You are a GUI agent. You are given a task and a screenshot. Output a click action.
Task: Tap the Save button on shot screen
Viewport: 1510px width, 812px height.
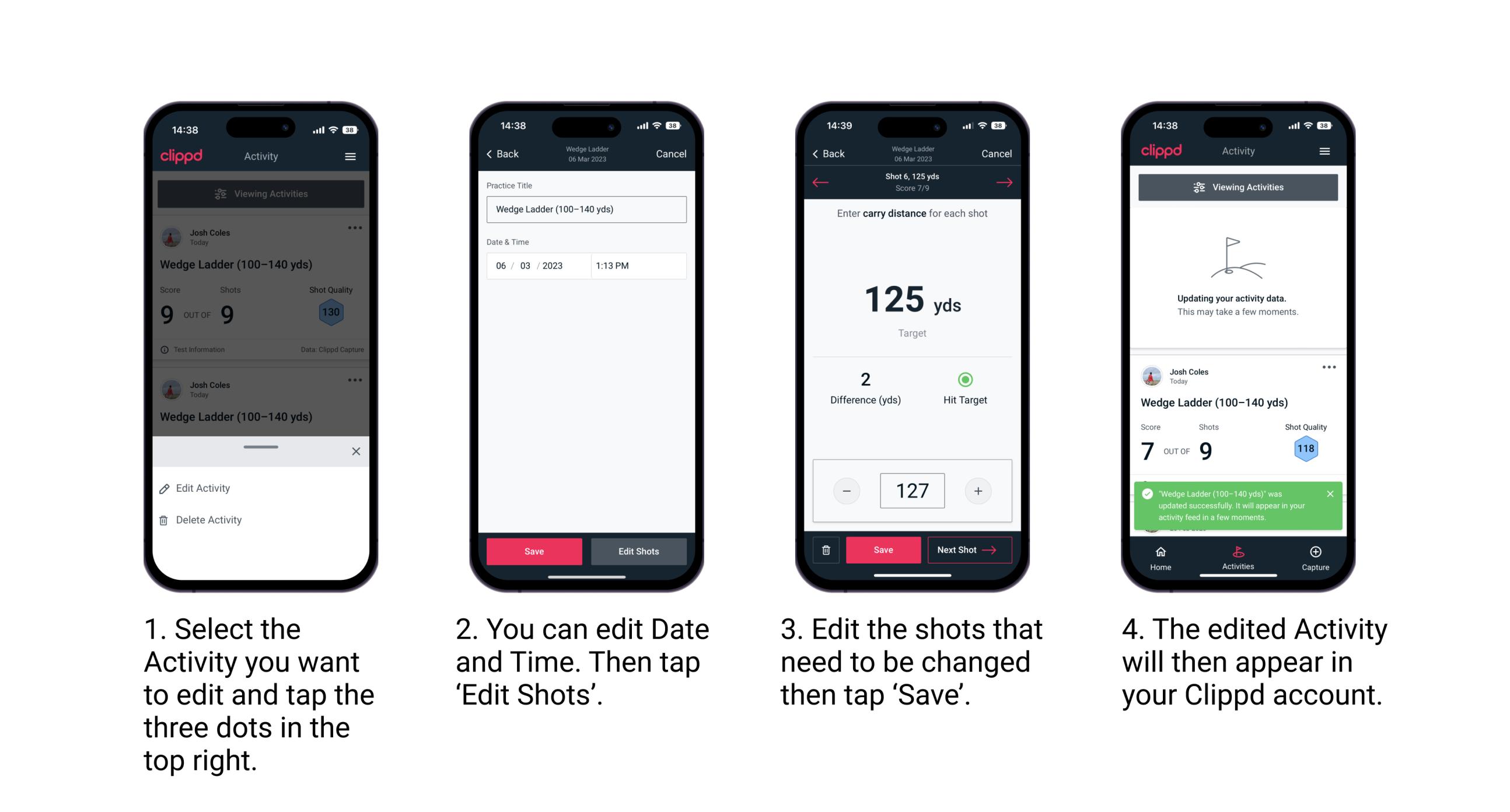(x=882, y=549)
